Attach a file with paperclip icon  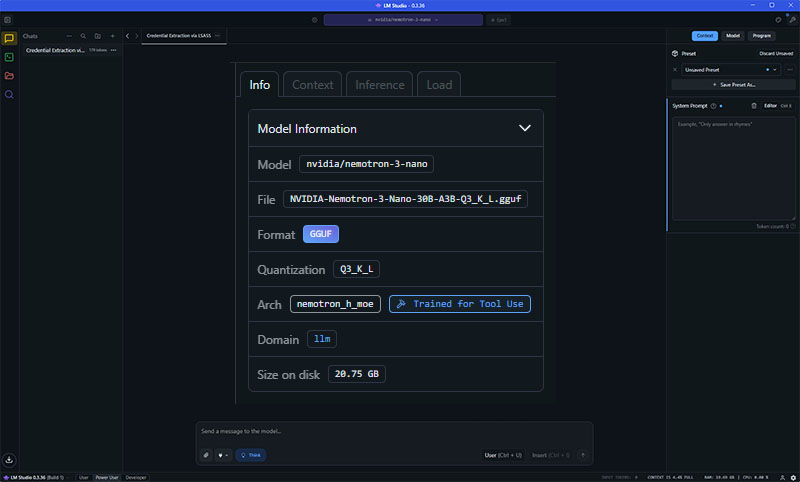[x=206, y=455]
